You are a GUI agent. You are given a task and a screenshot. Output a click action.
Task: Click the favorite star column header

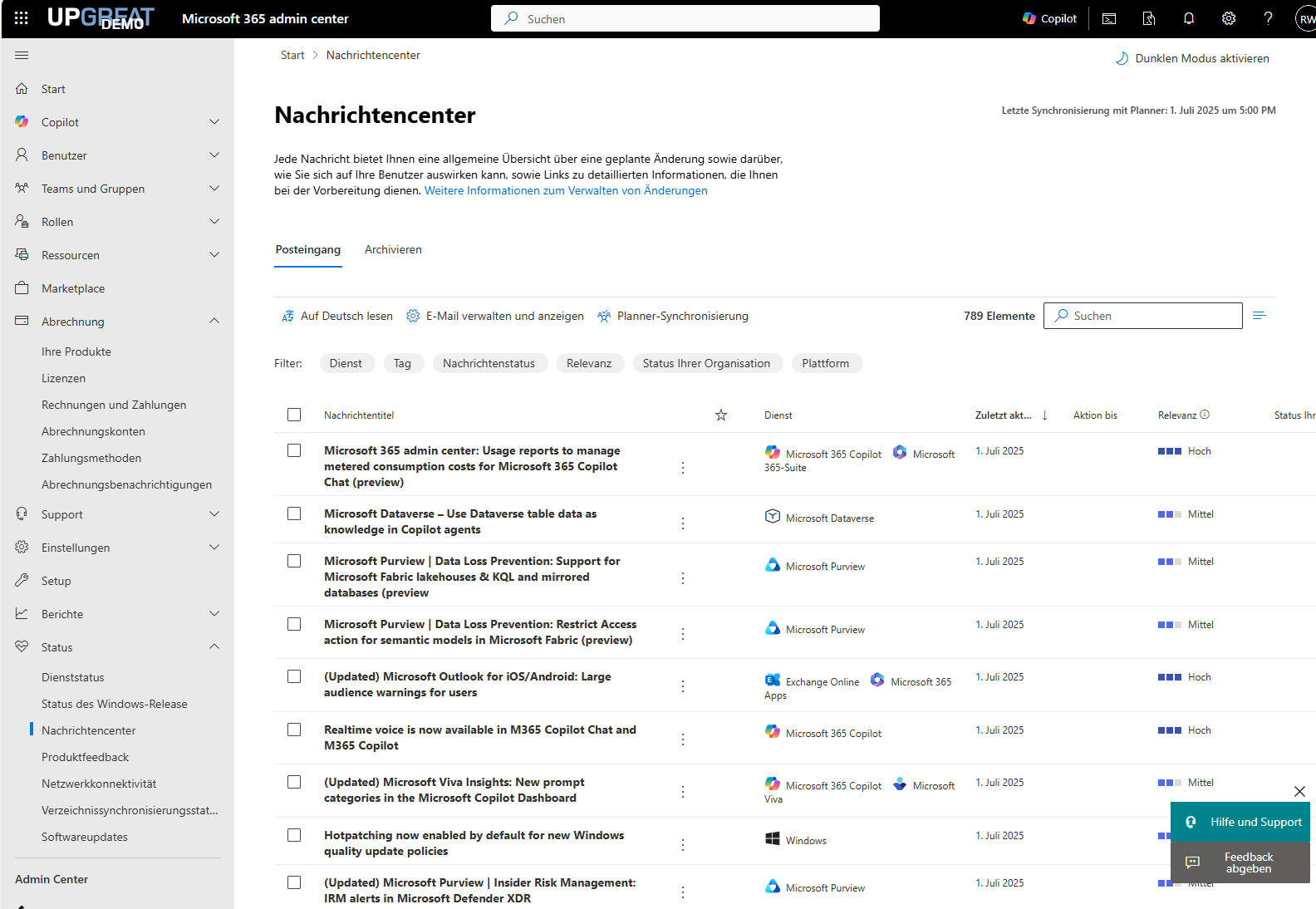[x=721, y=415]
